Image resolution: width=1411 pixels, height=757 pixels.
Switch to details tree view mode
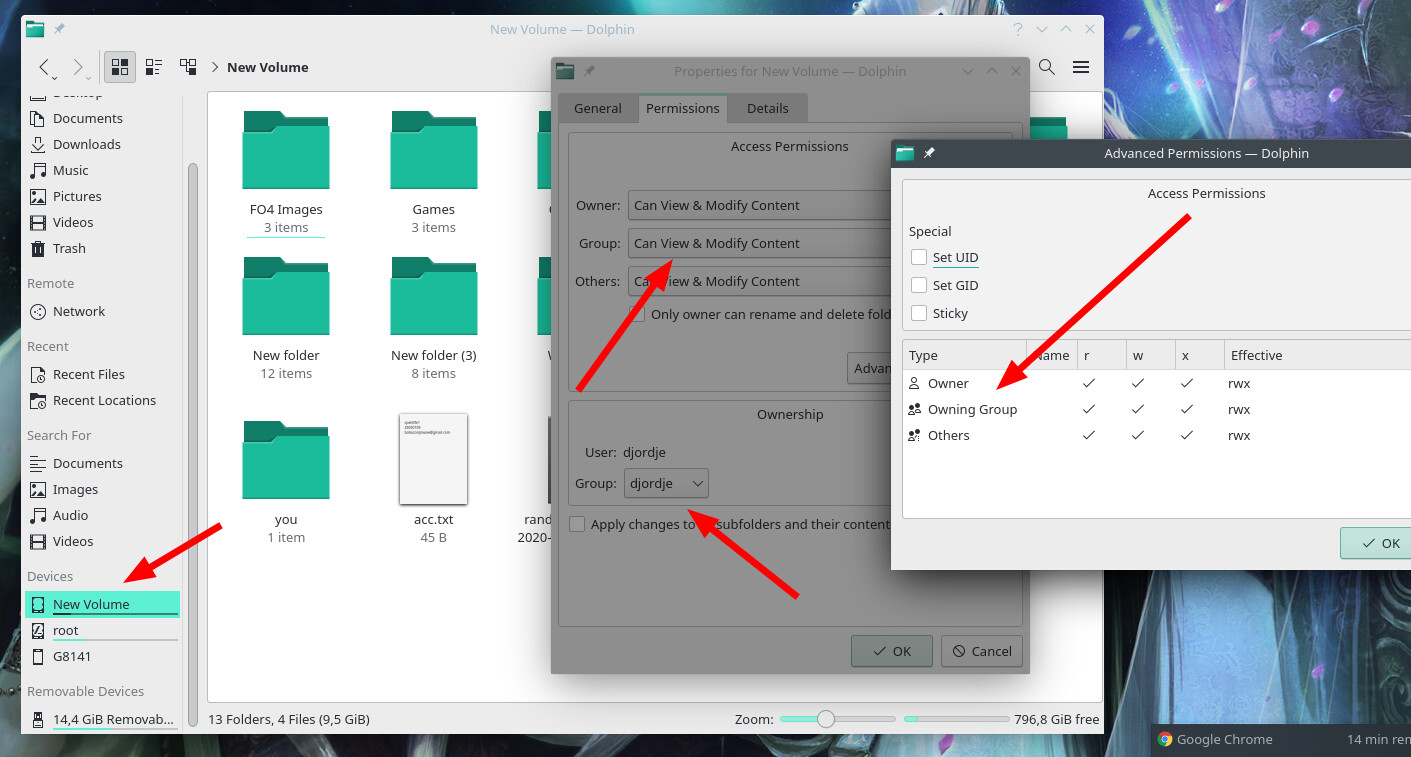click(x=188, y=67)
